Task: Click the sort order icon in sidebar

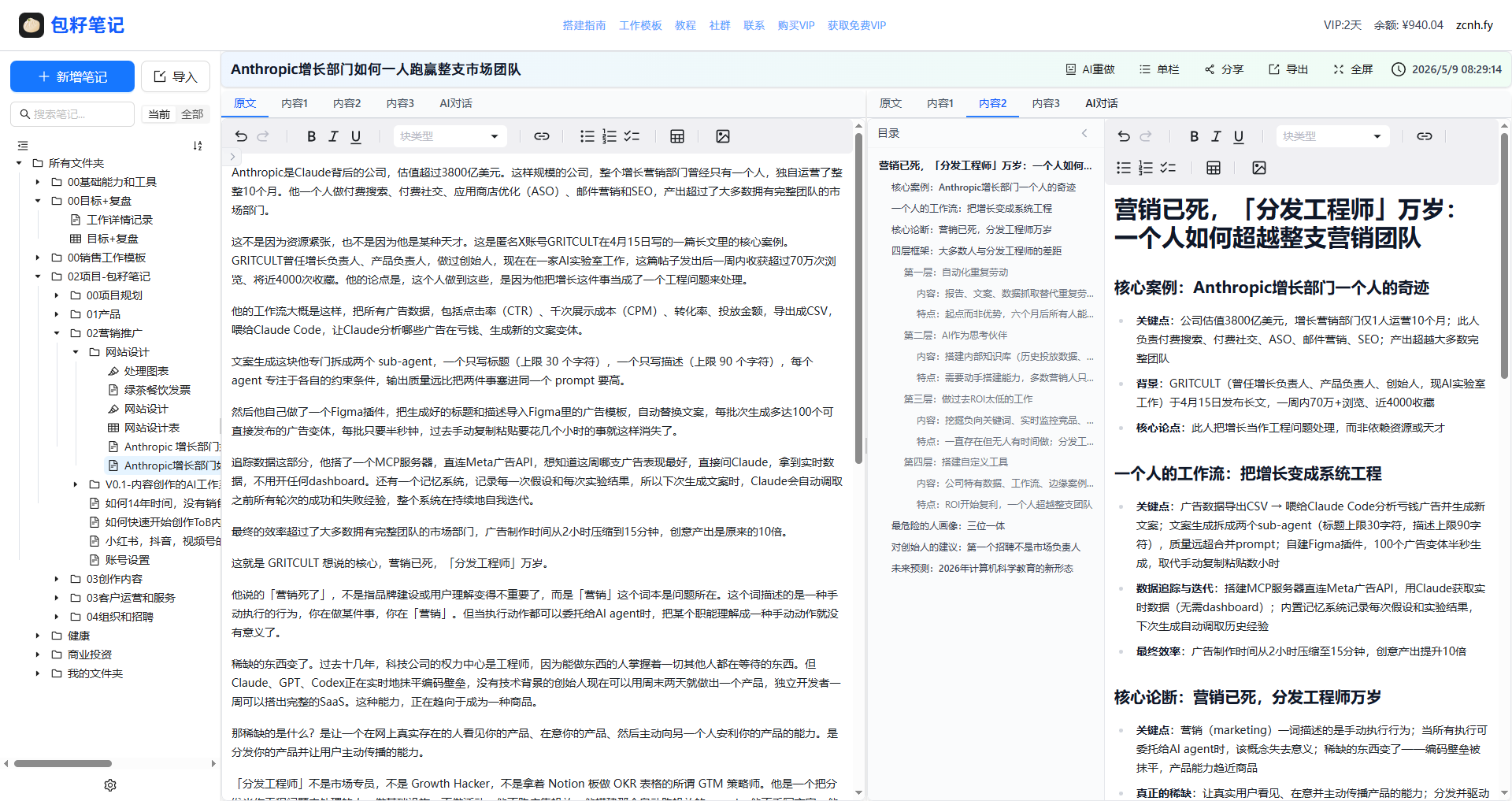Action: 198,146
